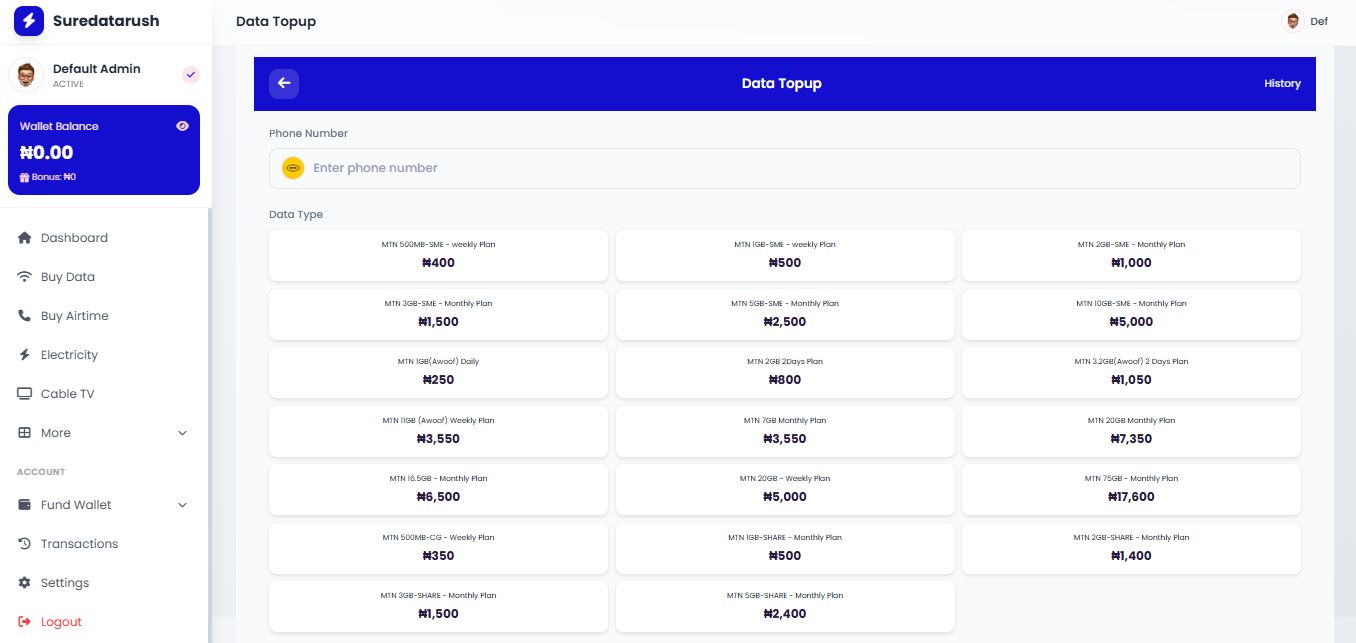
Task: Select MTN 10GB-SME Monthly Plan ₦5,000
Action: click(1131, 314)
